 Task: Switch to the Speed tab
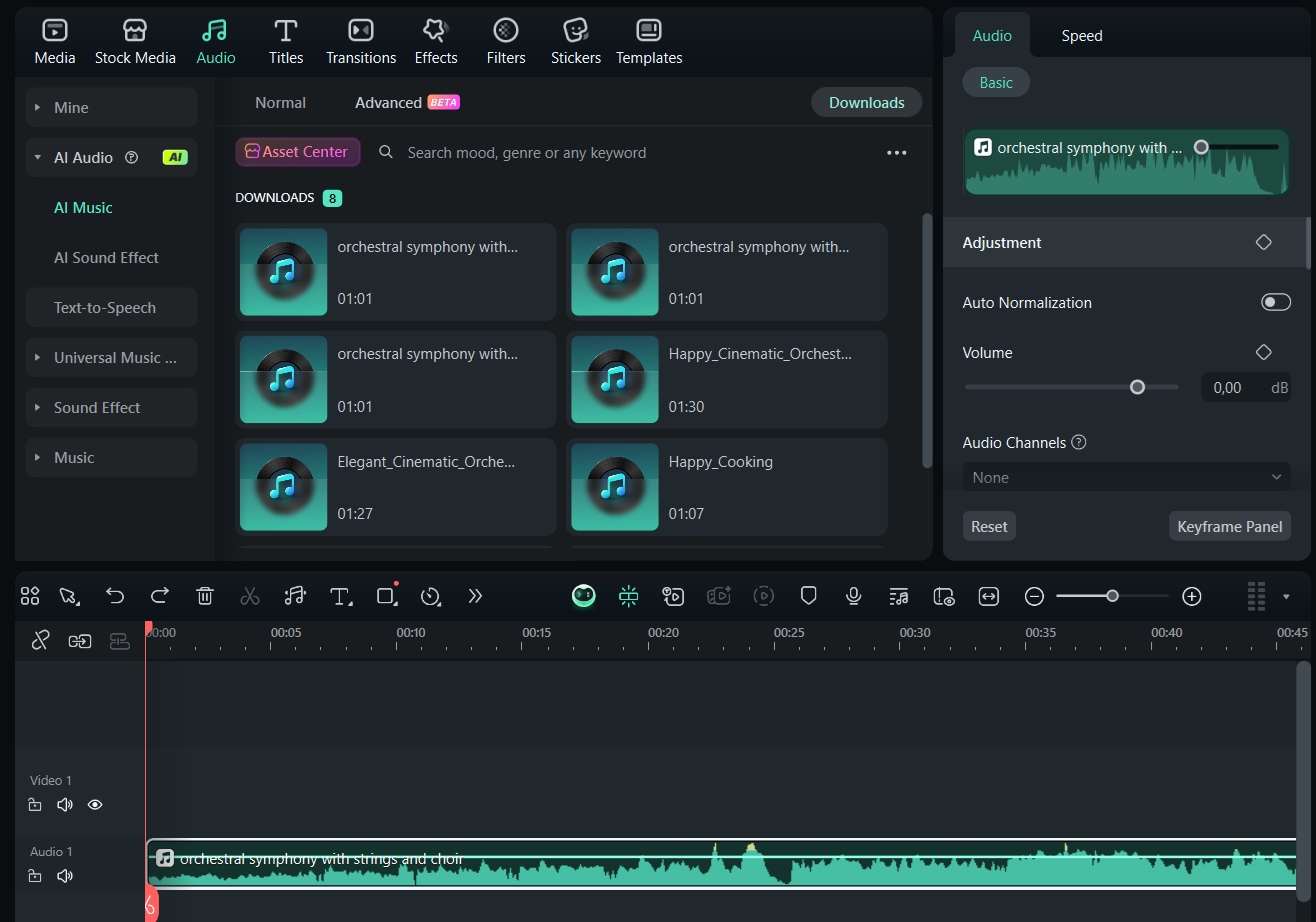(x=1082, y=35)
